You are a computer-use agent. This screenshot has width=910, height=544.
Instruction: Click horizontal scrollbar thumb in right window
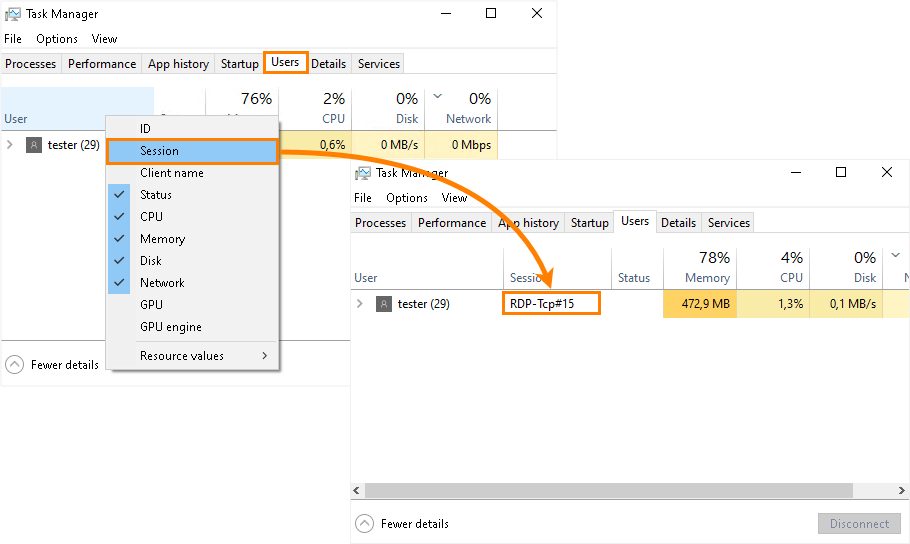pos(609,491)
